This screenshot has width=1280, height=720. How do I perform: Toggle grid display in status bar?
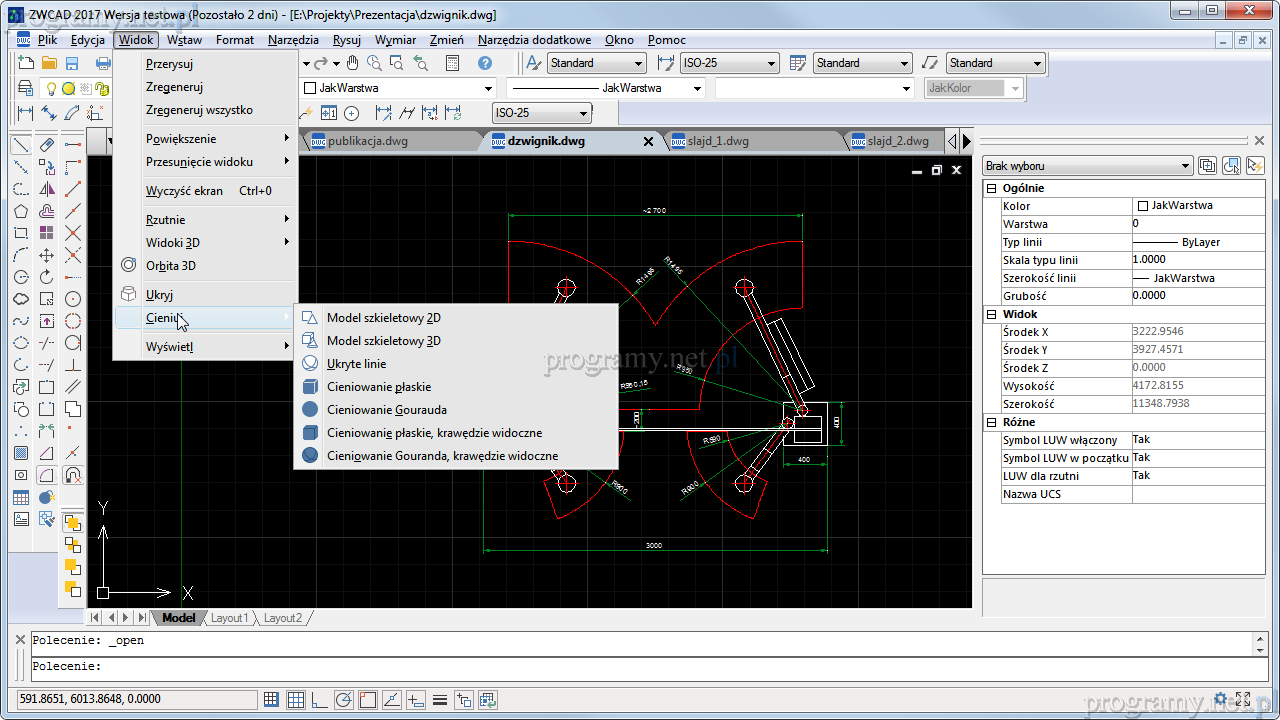coord(296,700)
